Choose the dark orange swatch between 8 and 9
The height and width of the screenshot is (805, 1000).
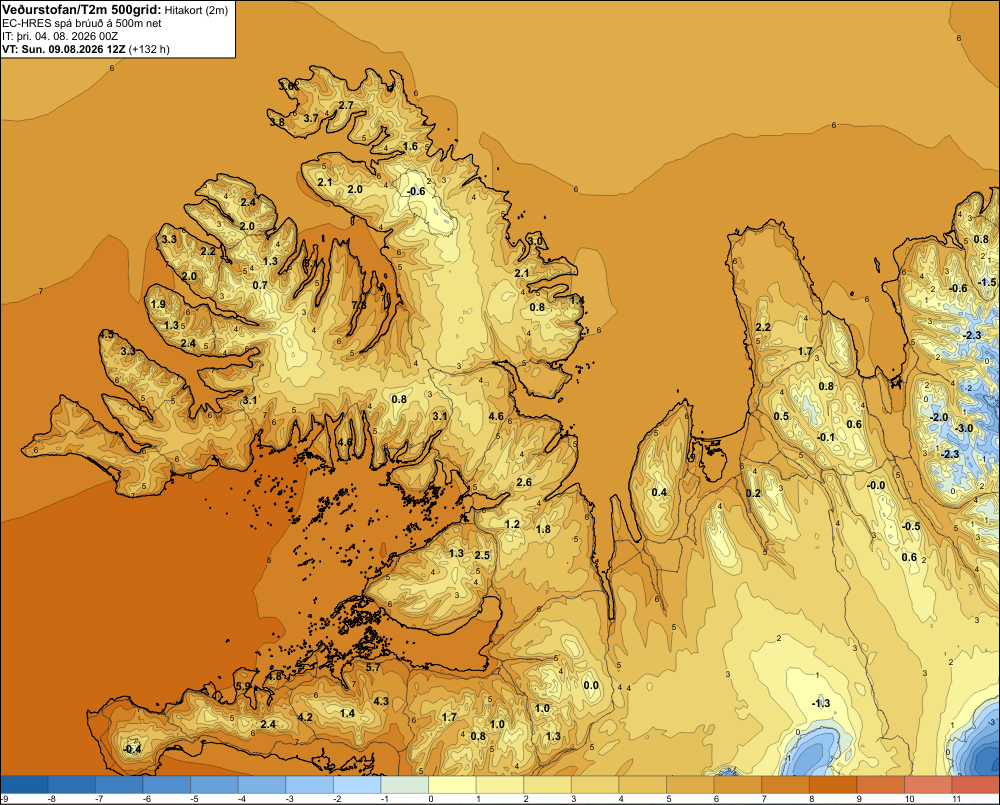(x=834, y=784)
